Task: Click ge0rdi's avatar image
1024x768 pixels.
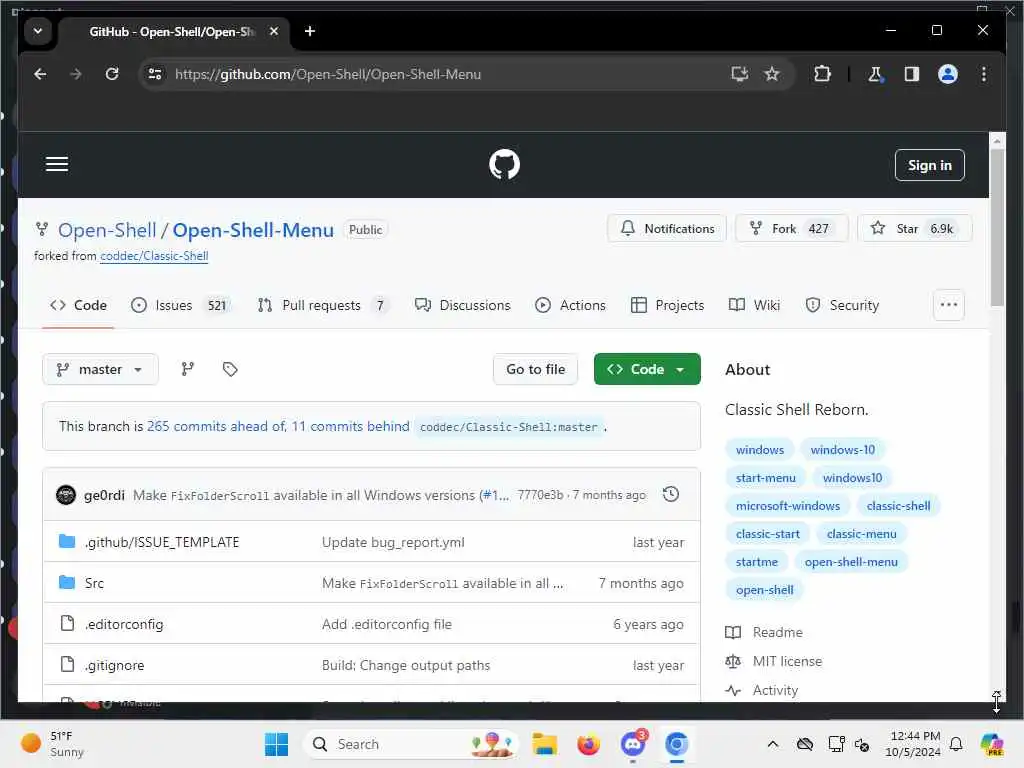Action: point(66,495)
